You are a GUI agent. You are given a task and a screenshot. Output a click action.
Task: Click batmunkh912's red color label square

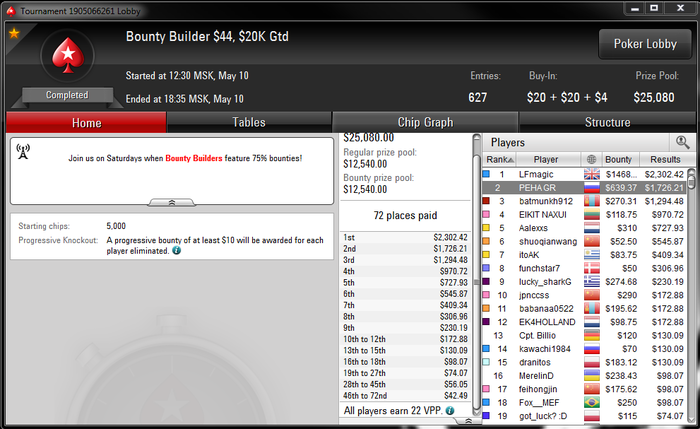(486, 201)
